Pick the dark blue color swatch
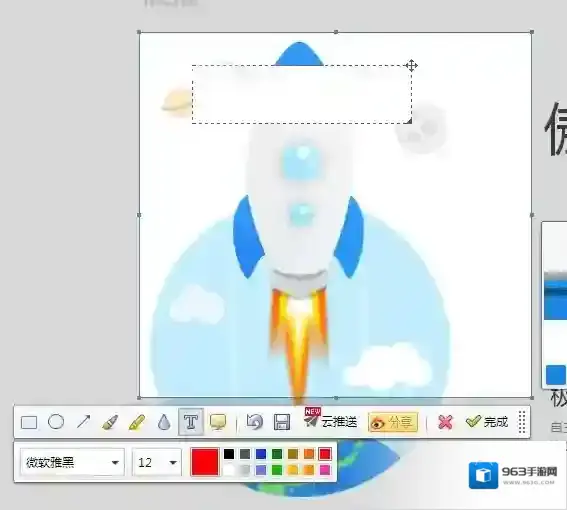This screenshot has width=567, height=510. [261, 454]
